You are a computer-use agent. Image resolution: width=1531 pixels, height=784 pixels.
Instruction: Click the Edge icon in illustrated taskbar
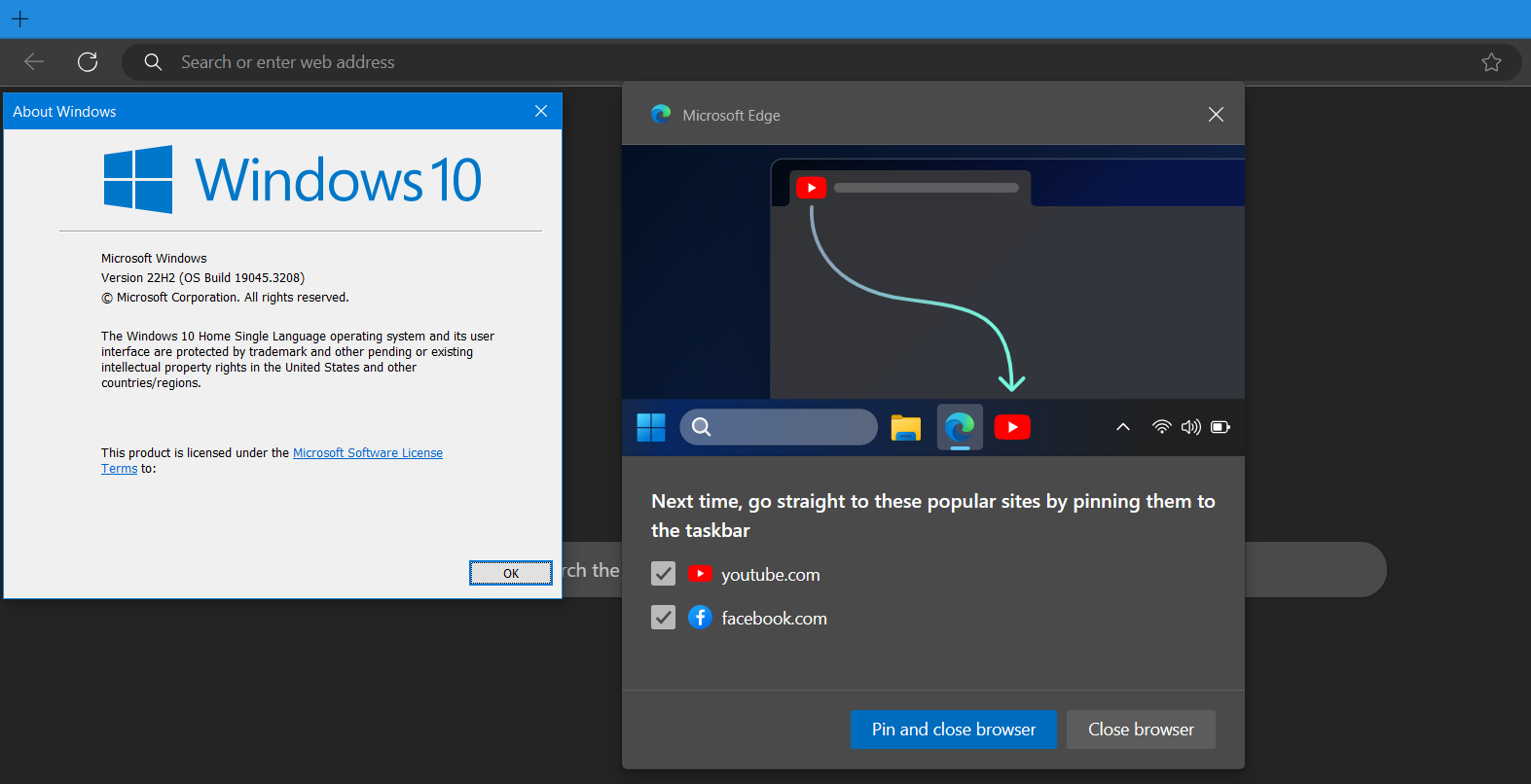click(x=960, y=427)
